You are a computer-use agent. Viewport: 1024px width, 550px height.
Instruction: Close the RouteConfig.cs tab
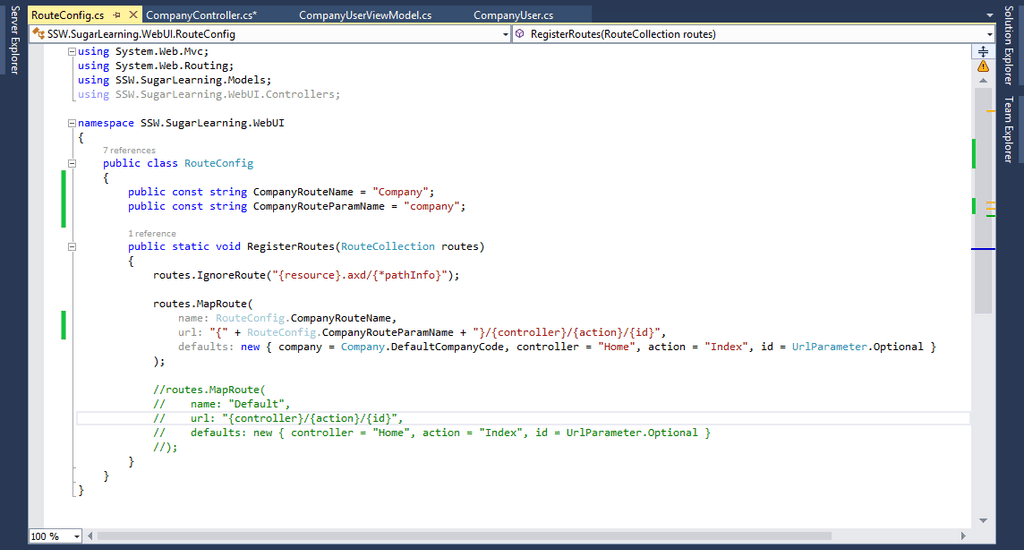pos(132,16)
